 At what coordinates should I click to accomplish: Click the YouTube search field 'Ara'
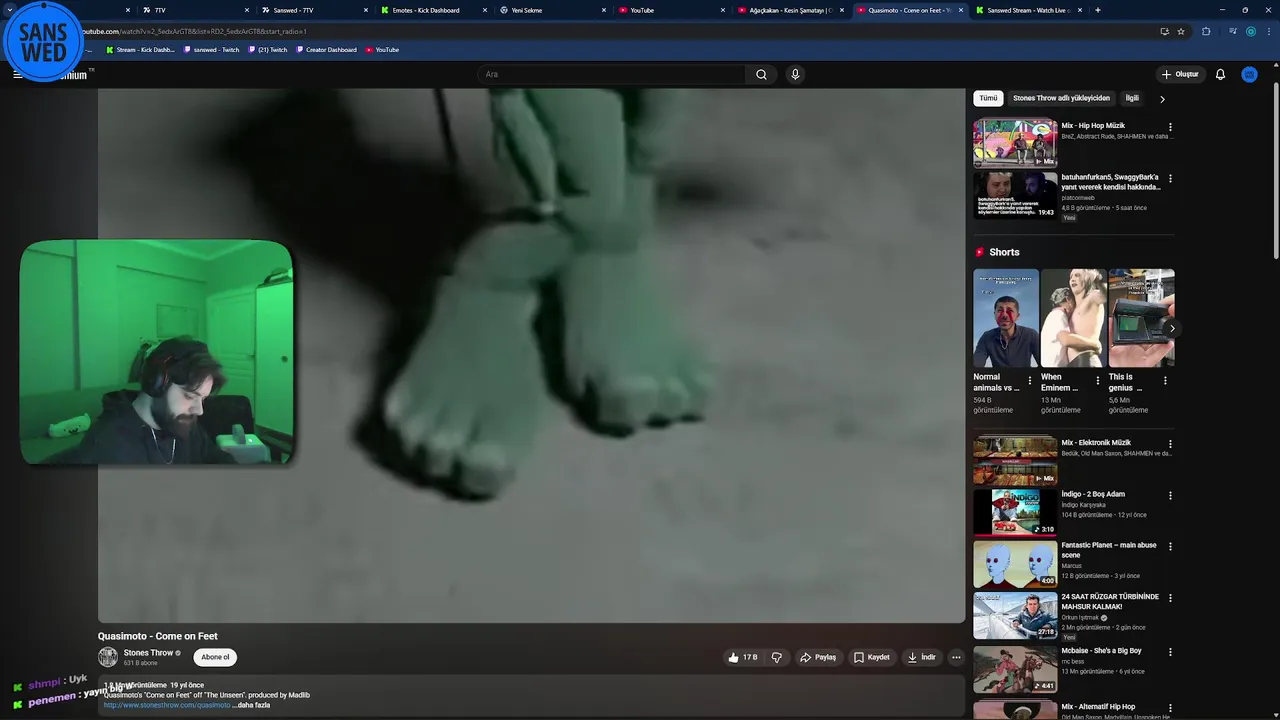612,74
